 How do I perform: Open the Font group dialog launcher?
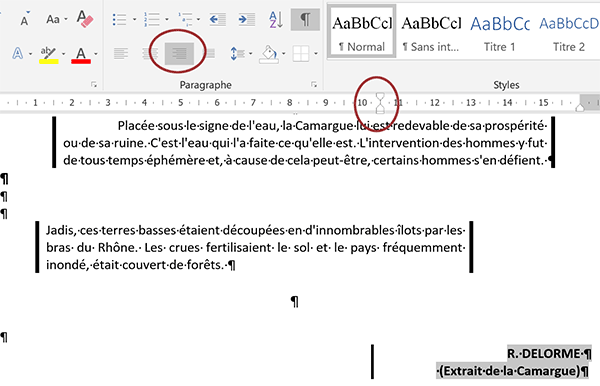click(x=94, y=85)
